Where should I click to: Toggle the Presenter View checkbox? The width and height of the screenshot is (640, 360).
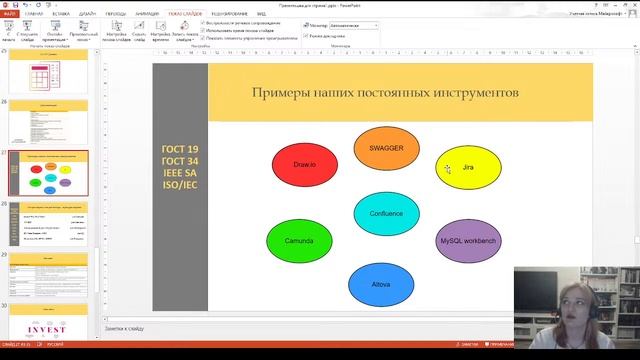[306, 36]
